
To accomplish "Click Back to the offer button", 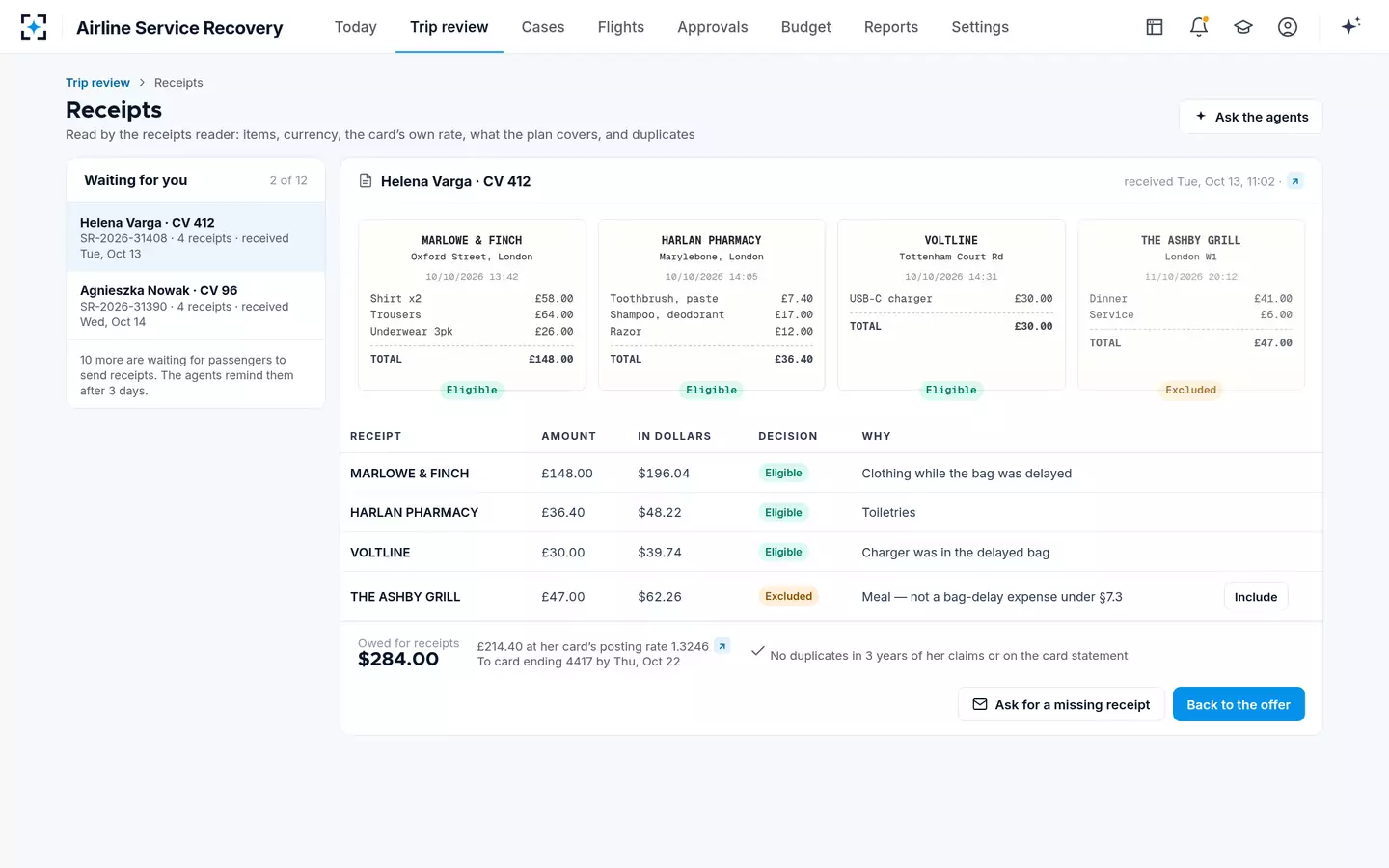I will 1239,704.
